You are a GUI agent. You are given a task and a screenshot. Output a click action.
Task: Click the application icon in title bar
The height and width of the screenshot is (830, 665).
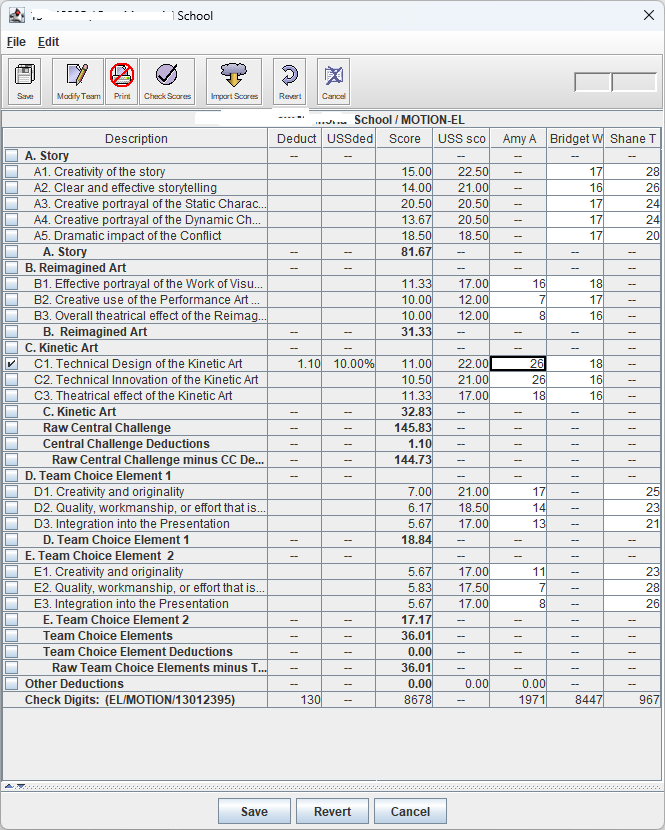tap(16, 15)
